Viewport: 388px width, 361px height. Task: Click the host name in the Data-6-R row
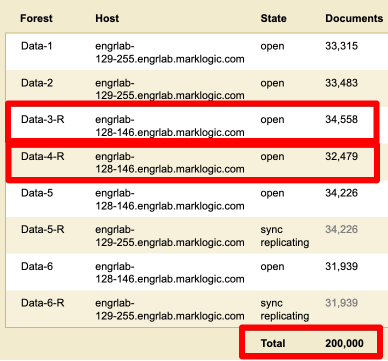(x=170, y=310)
